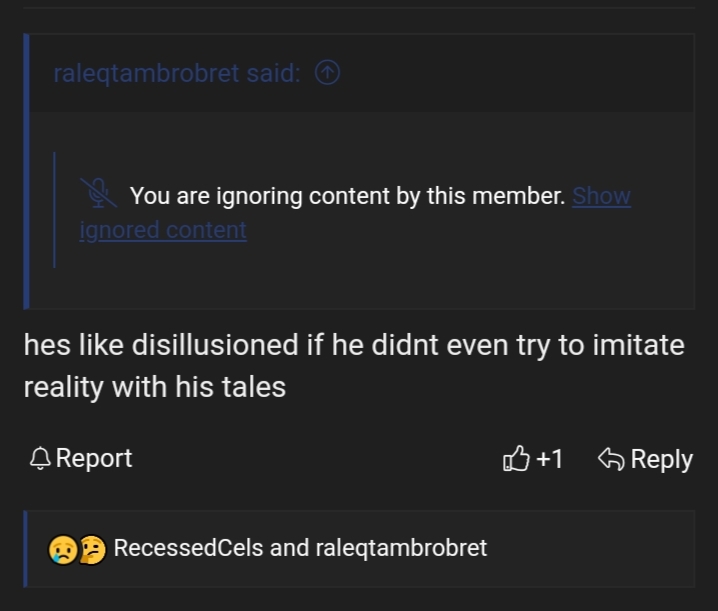Click the sad face reaction emoji
This screenshot has width=718, height=611.
[62, 549]
